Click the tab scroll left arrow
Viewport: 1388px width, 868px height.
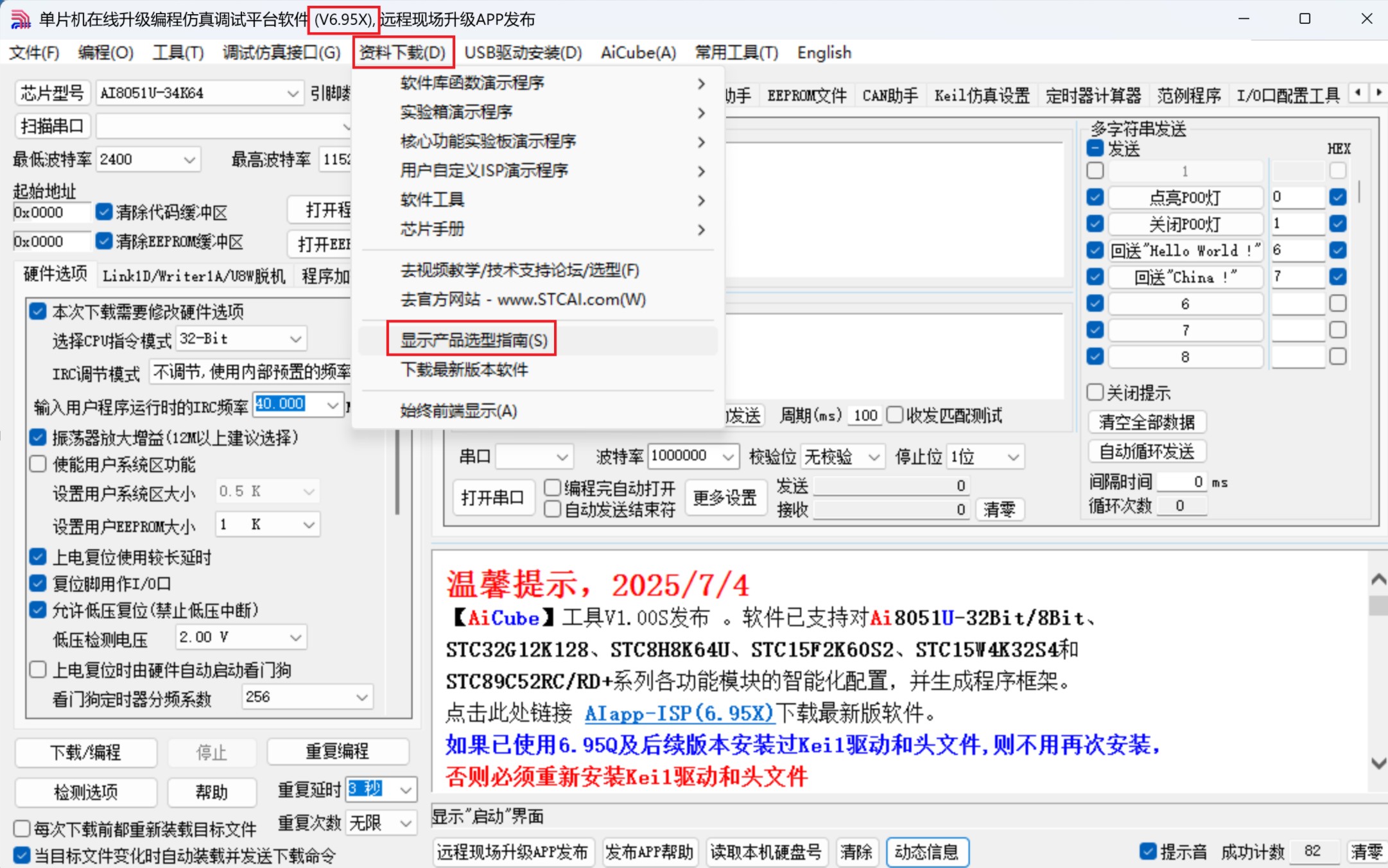coord(1358,93)
